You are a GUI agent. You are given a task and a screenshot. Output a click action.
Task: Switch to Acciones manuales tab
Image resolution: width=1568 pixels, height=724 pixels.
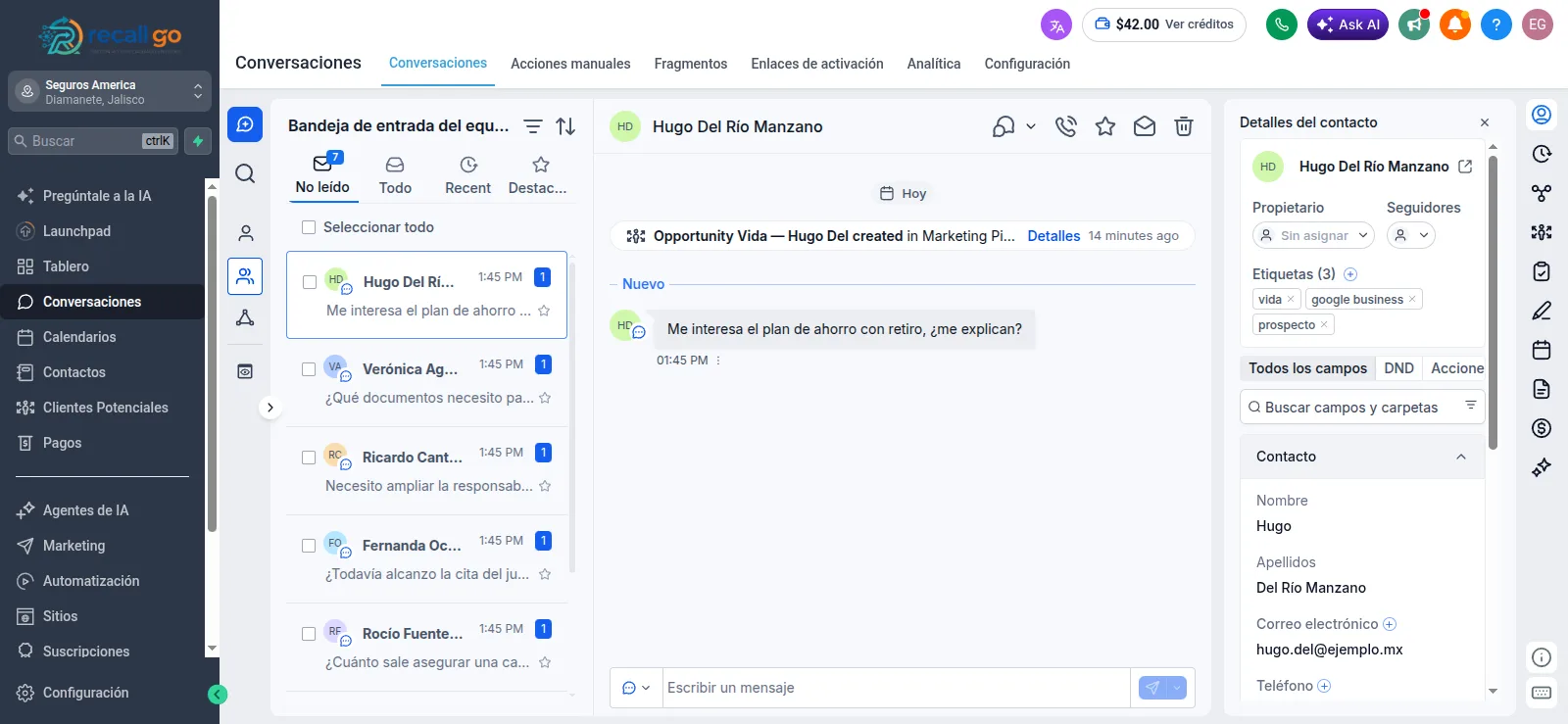(570, 64)
